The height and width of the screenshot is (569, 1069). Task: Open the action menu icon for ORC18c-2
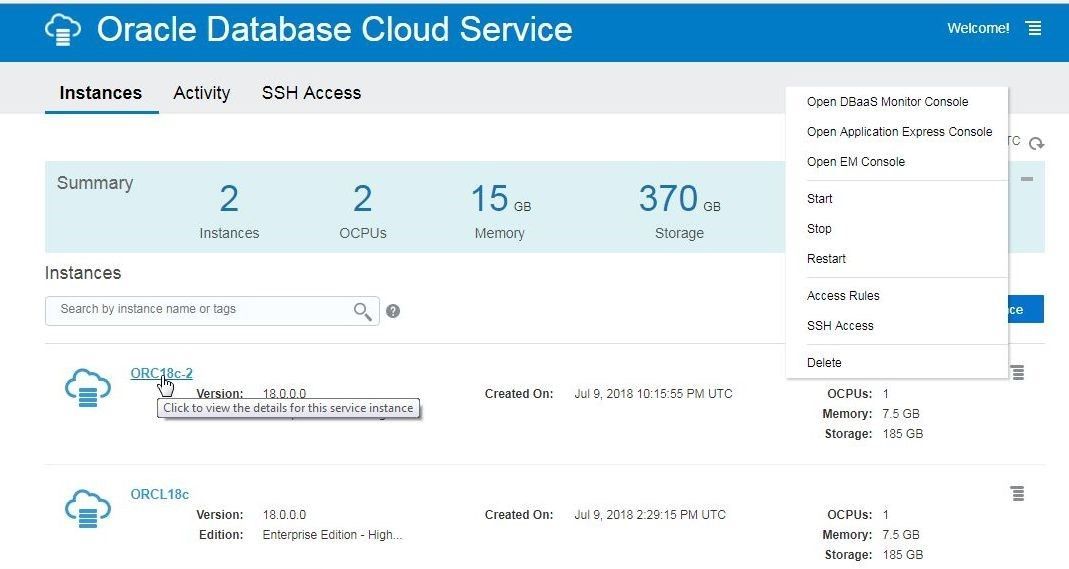(x=1017, y=373)
